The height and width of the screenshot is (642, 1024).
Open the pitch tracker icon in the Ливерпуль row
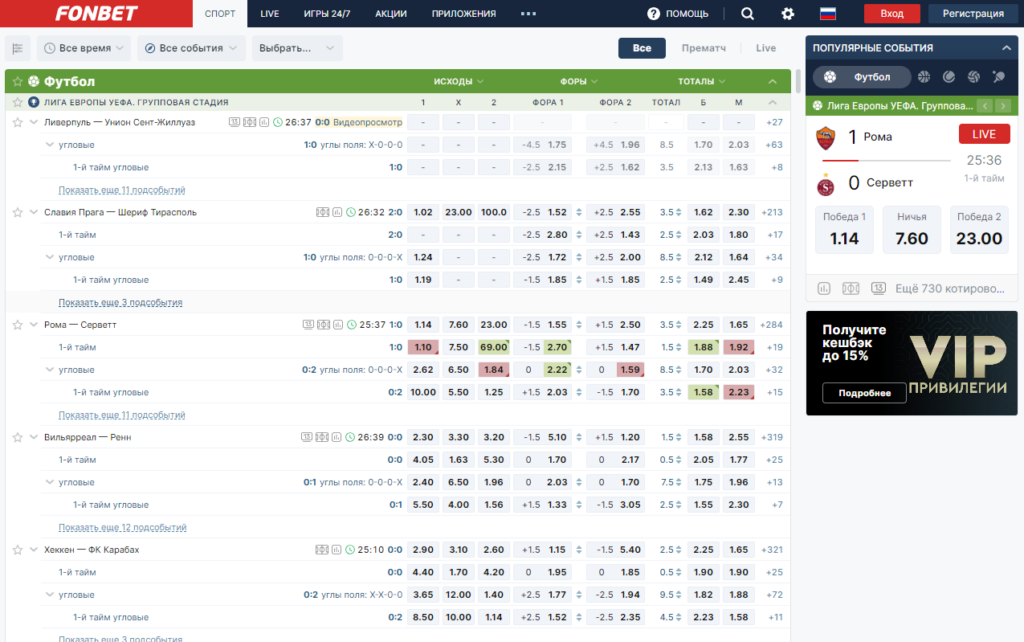(249, 122)
